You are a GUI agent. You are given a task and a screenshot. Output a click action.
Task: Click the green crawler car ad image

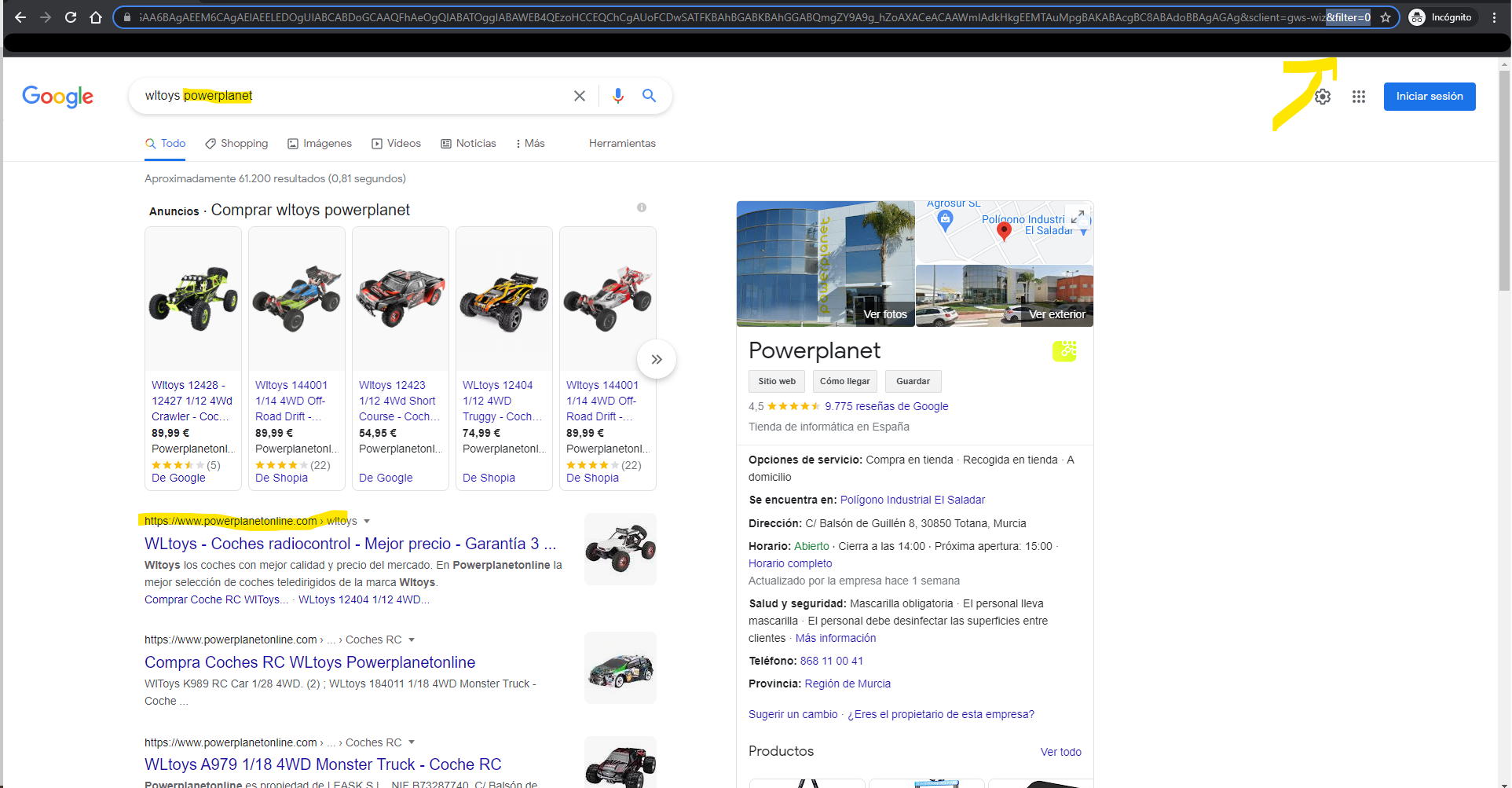tap(193, 299)
